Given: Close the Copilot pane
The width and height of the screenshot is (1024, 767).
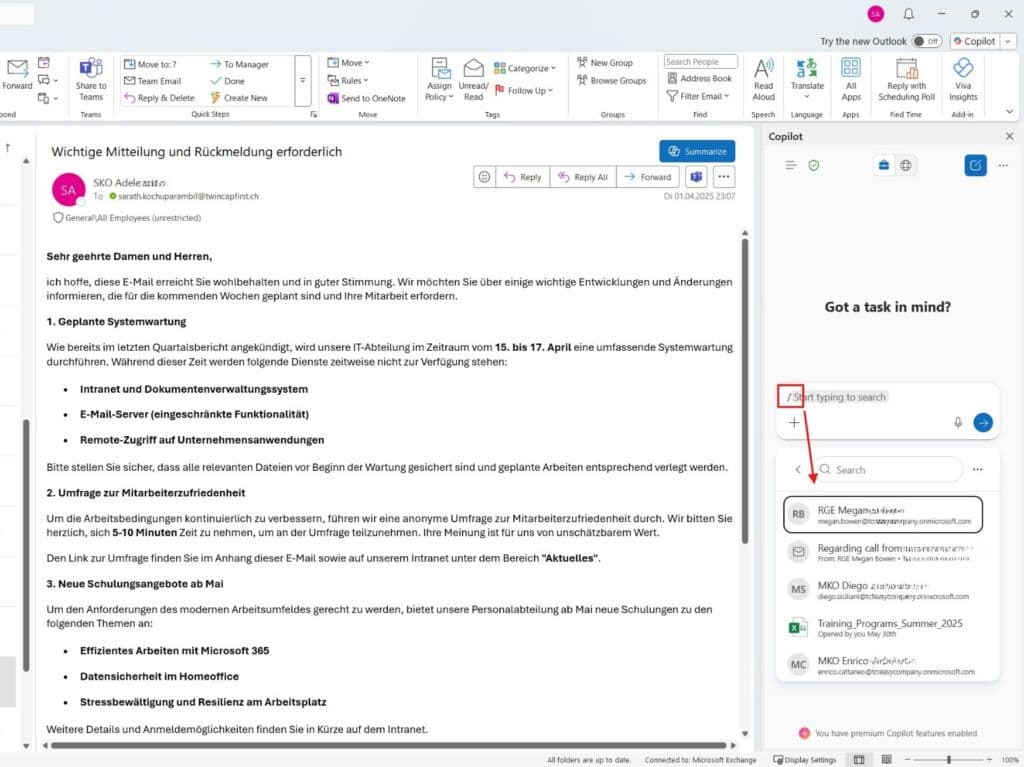Looking at the screenshot, I should [x=1010, y=137].
